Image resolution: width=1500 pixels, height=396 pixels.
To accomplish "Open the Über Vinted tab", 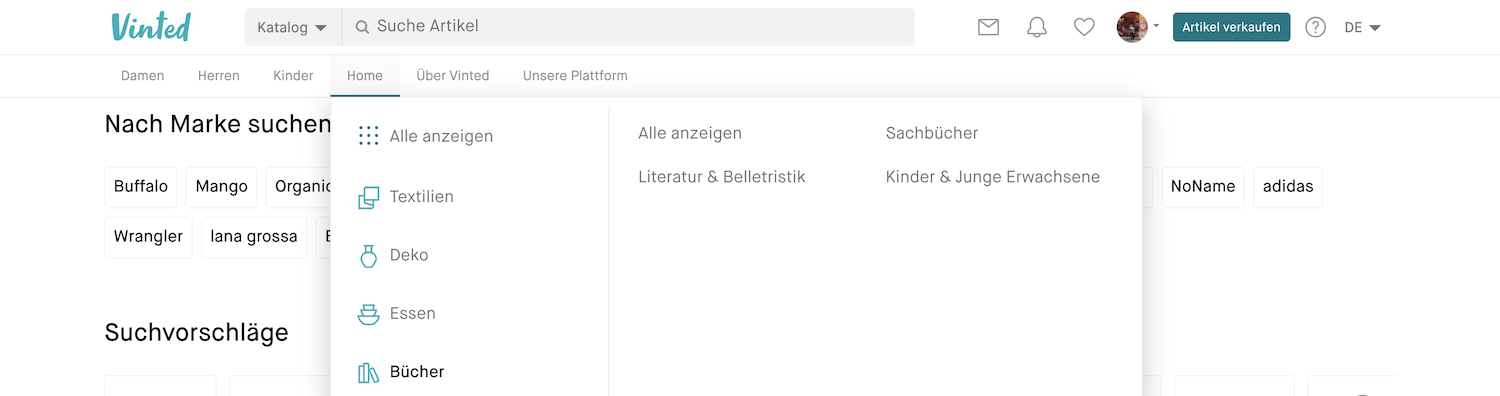I will point(453,76).
